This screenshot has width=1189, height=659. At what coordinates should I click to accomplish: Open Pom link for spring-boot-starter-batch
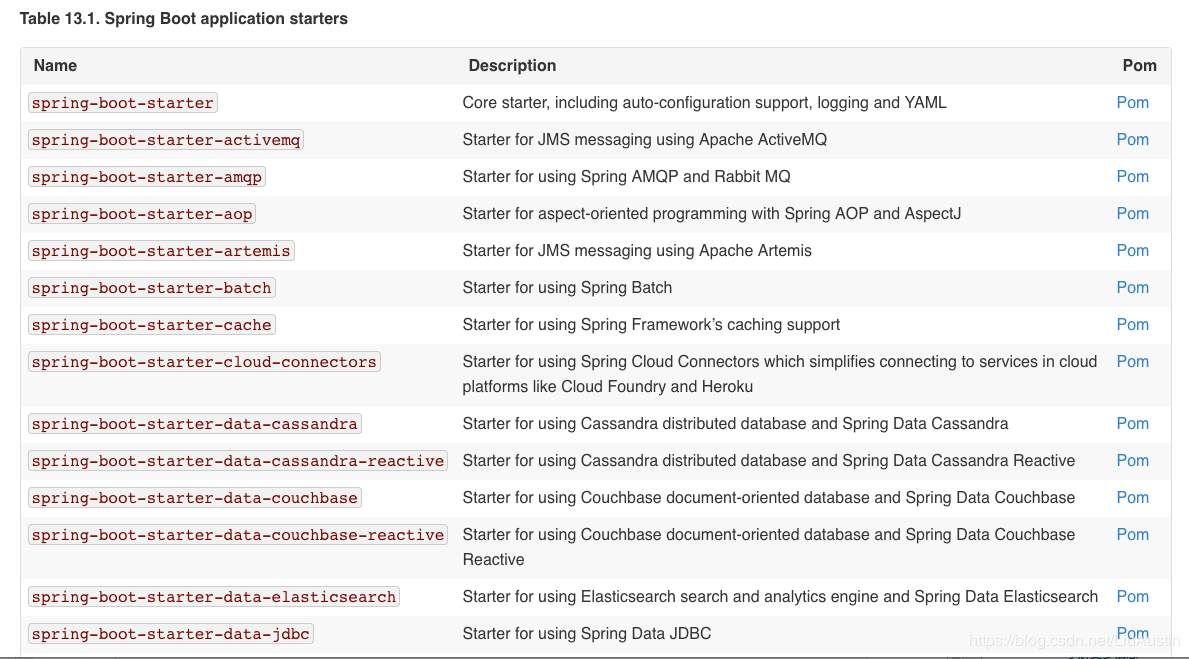[x=1132, y=288]
